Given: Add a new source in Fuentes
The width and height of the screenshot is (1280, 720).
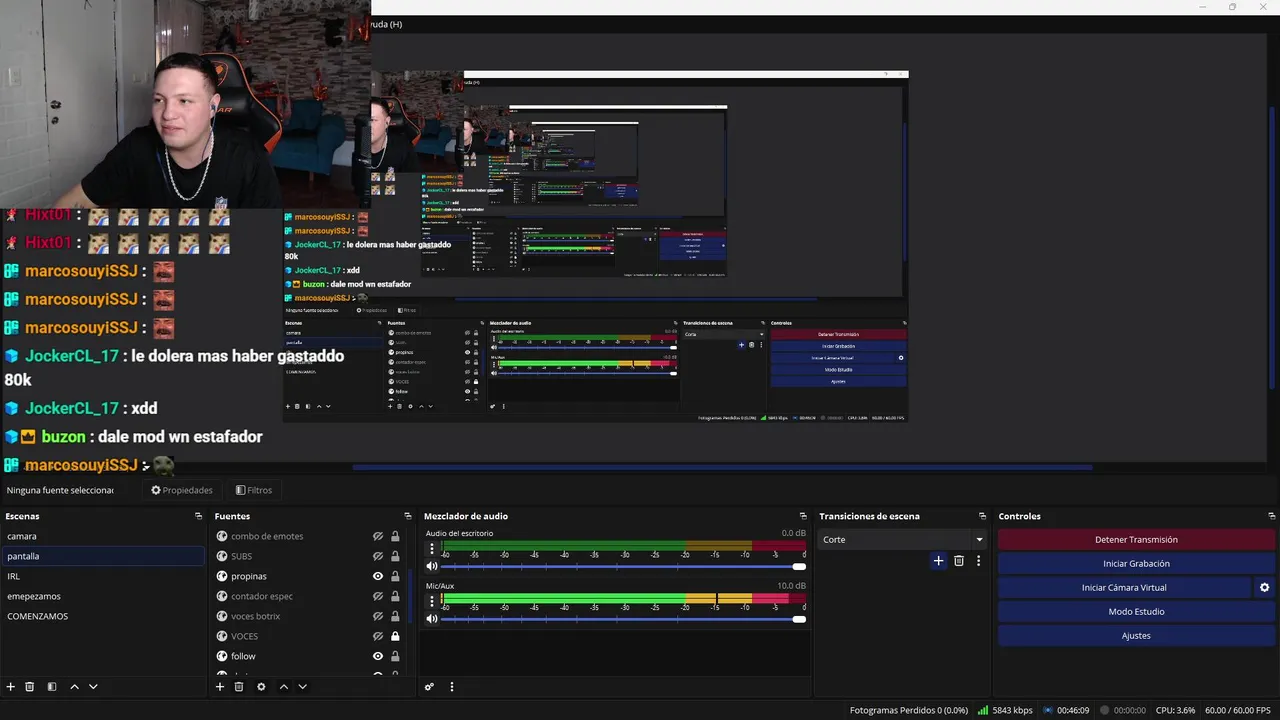Looking at the screenshot, I should click(220, 687).
